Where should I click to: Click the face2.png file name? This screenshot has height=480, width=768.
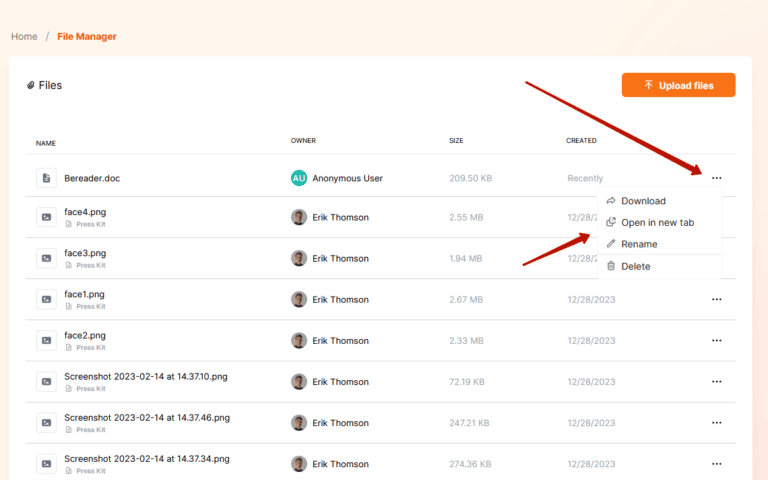tap(85, 336)
